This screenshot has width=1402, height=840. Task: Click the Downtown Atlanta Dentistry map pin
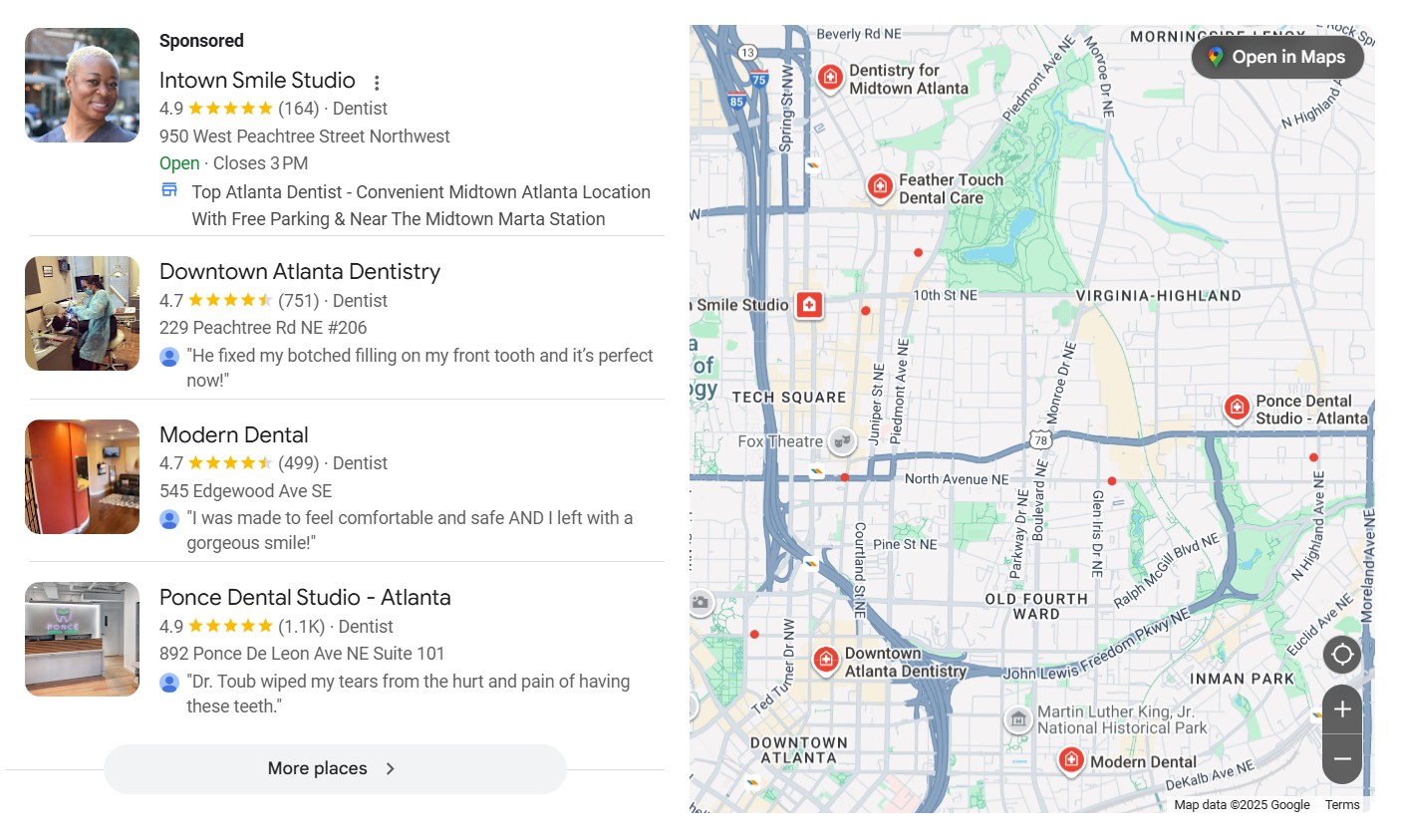(x=825, y=660)
